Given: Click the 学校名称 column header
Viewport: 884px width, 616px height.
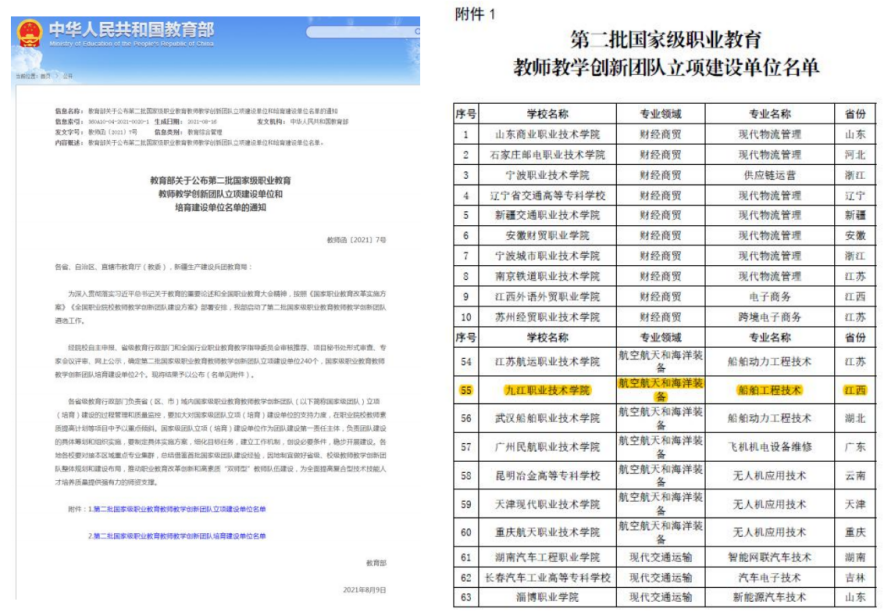Looking at the screenshot, I should [x=547, y=113].
